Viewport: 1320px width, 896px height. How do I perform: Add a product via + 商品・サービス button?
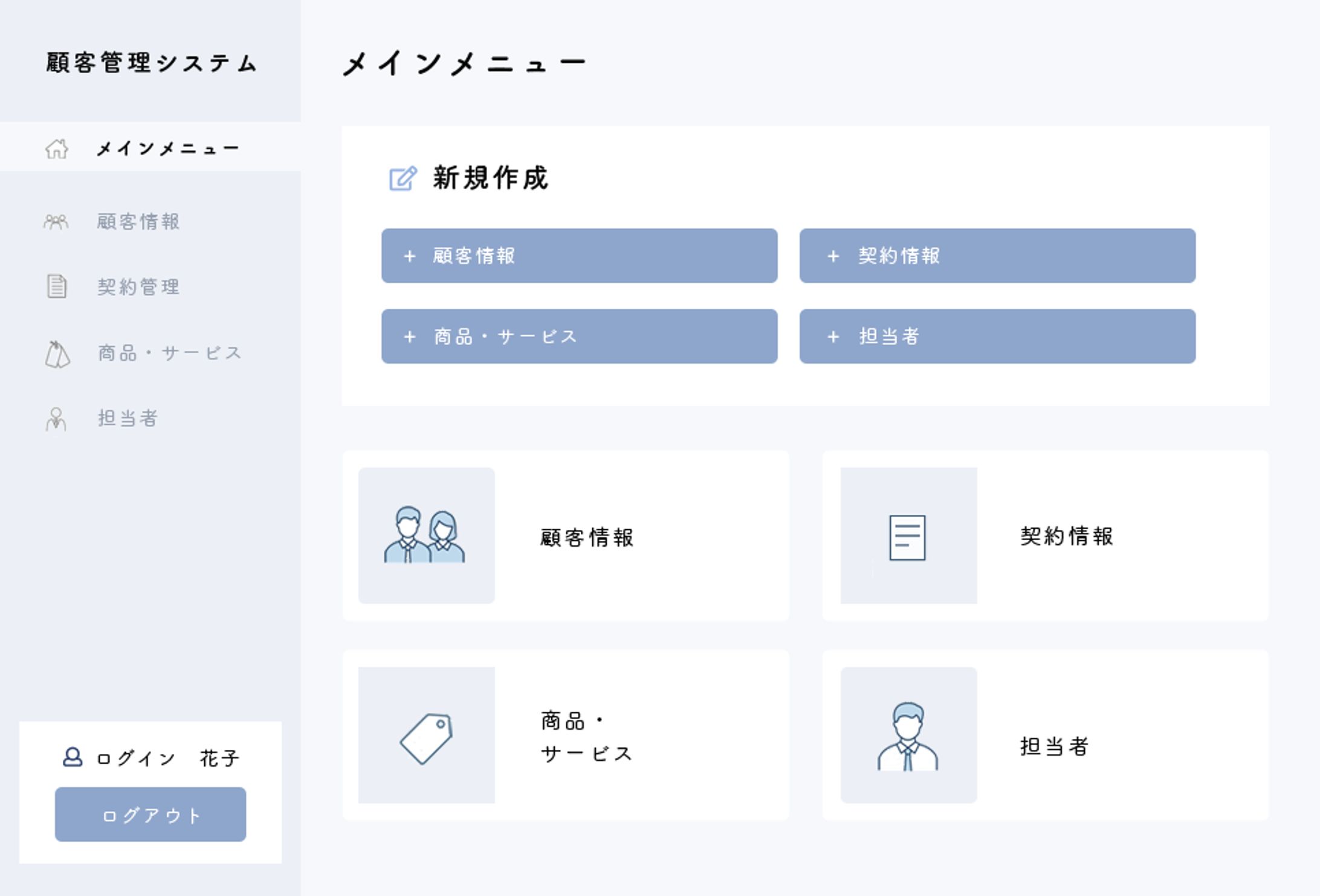[578, 337]
